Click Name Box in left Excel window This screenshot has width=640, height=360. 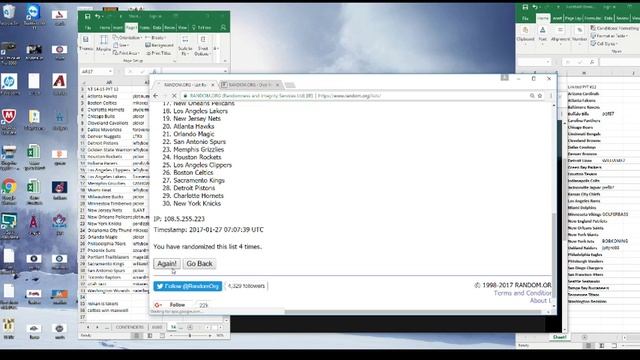(x=97, y=71)
